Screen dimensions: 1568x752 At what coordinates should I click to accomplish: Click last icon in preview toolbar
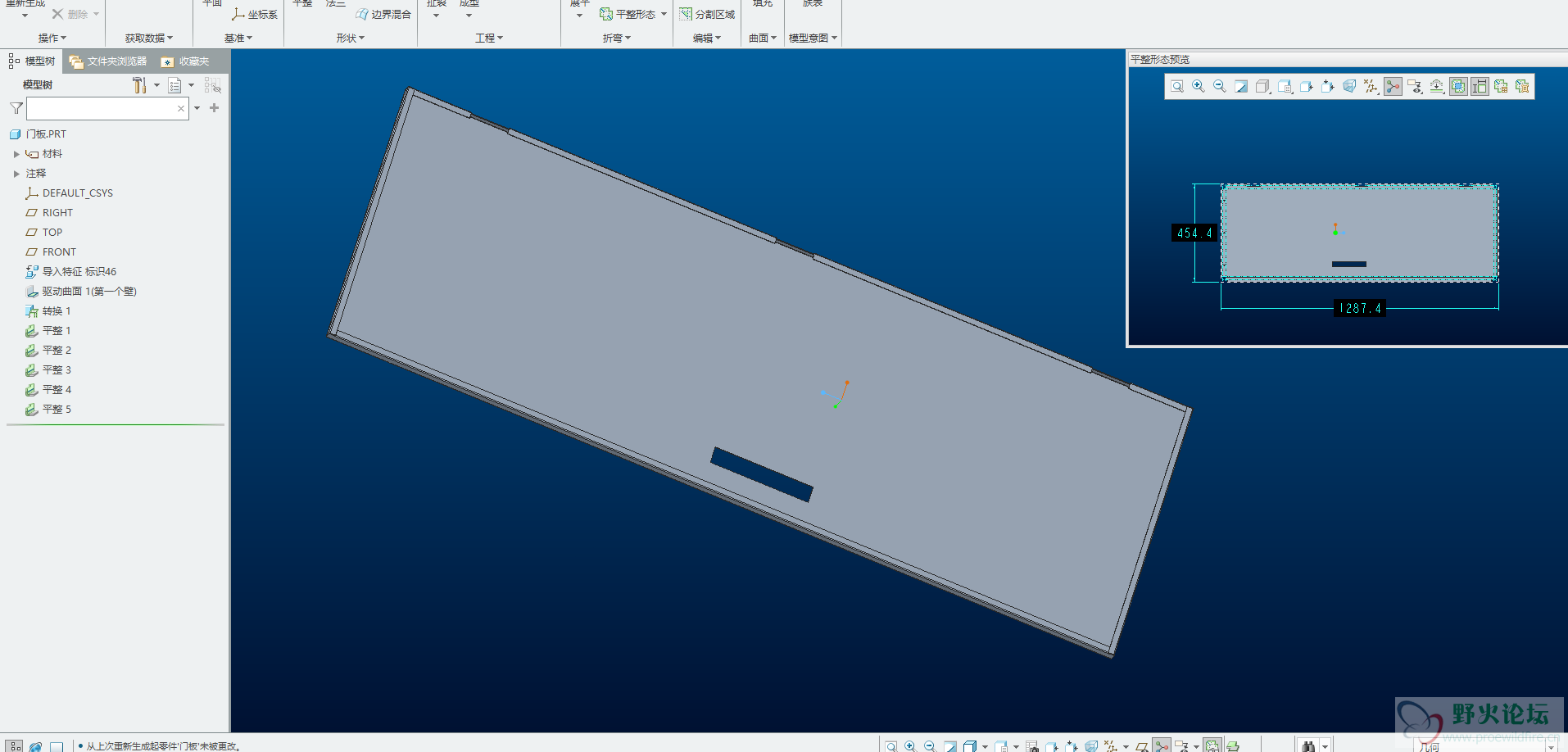coord(1522,86)
